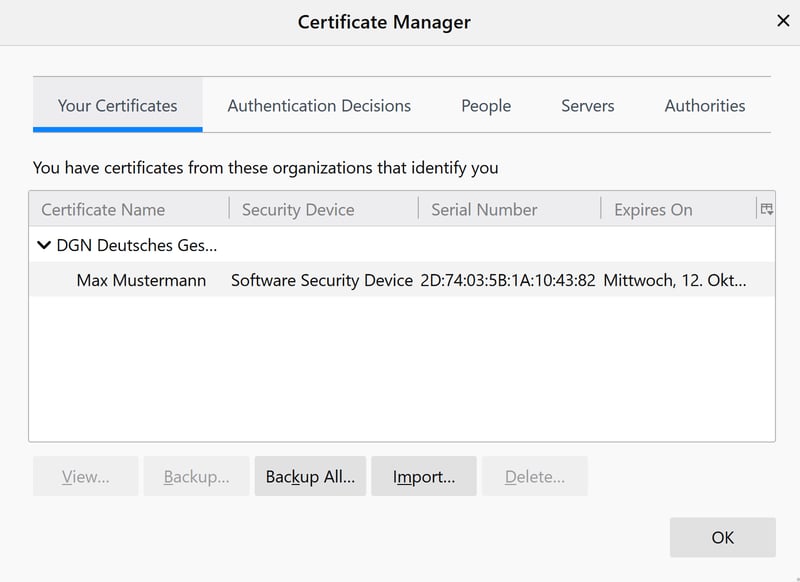Click the Delete... button
This screenshot has height=582, width=800.
534,477
